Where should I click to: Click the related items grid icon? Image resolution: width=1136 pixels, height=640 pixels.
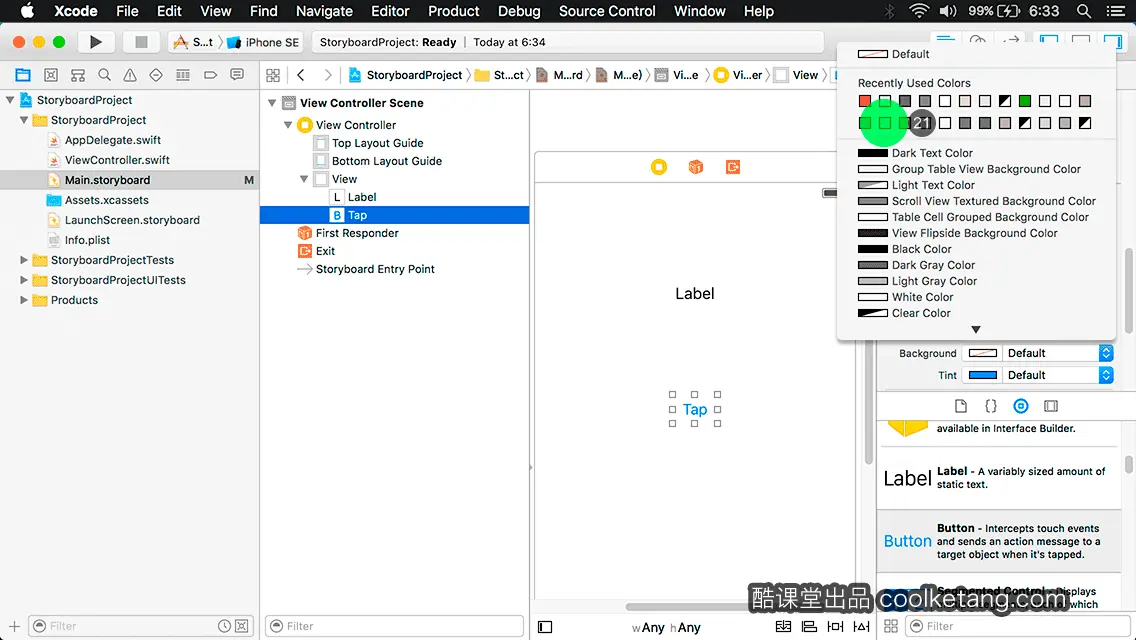273,75
